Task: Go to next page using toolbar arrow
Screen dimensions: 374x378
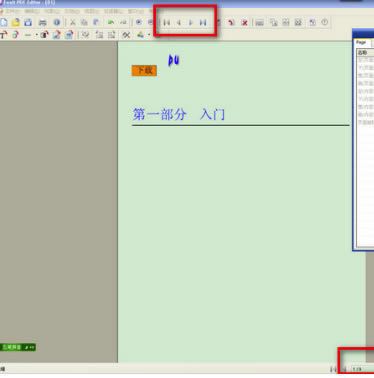Action: coord(191,23)
